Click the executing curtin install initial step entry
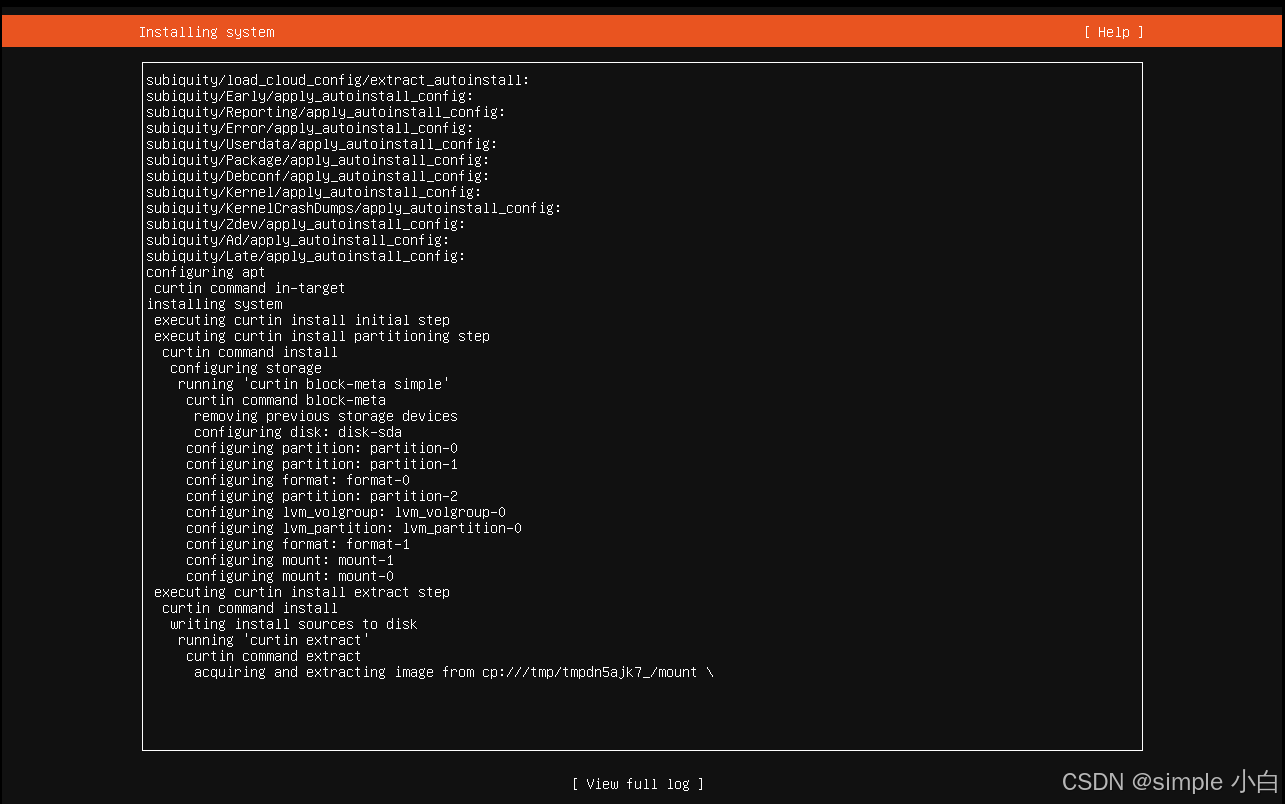This screenshot has height=804, width=1285. pyautogui.click(x=300, y=319)
